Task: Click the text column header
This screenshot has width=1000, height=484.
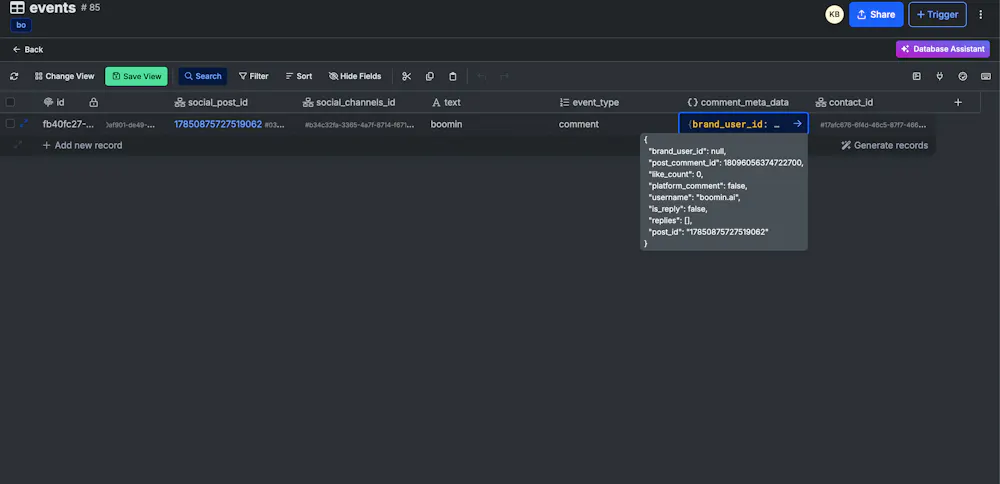Action: tap(446, 102)
